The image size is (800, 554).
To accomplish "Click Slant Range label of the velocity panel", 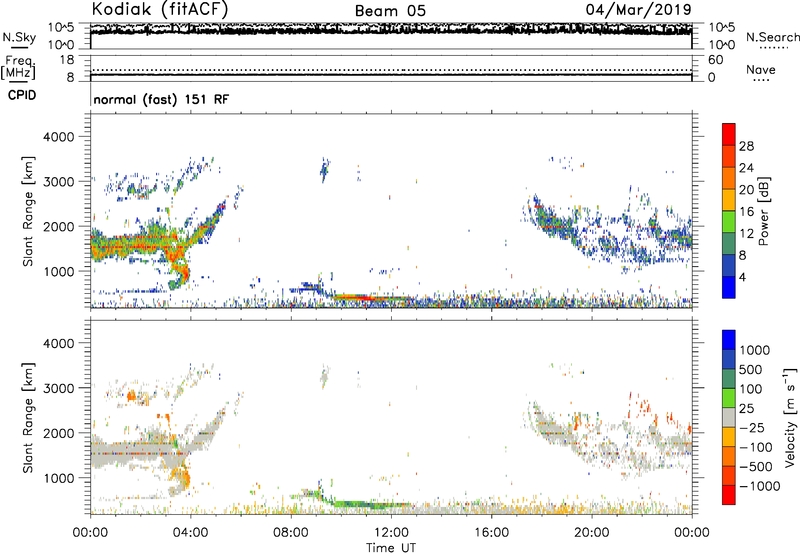I will tap(28, 418).
